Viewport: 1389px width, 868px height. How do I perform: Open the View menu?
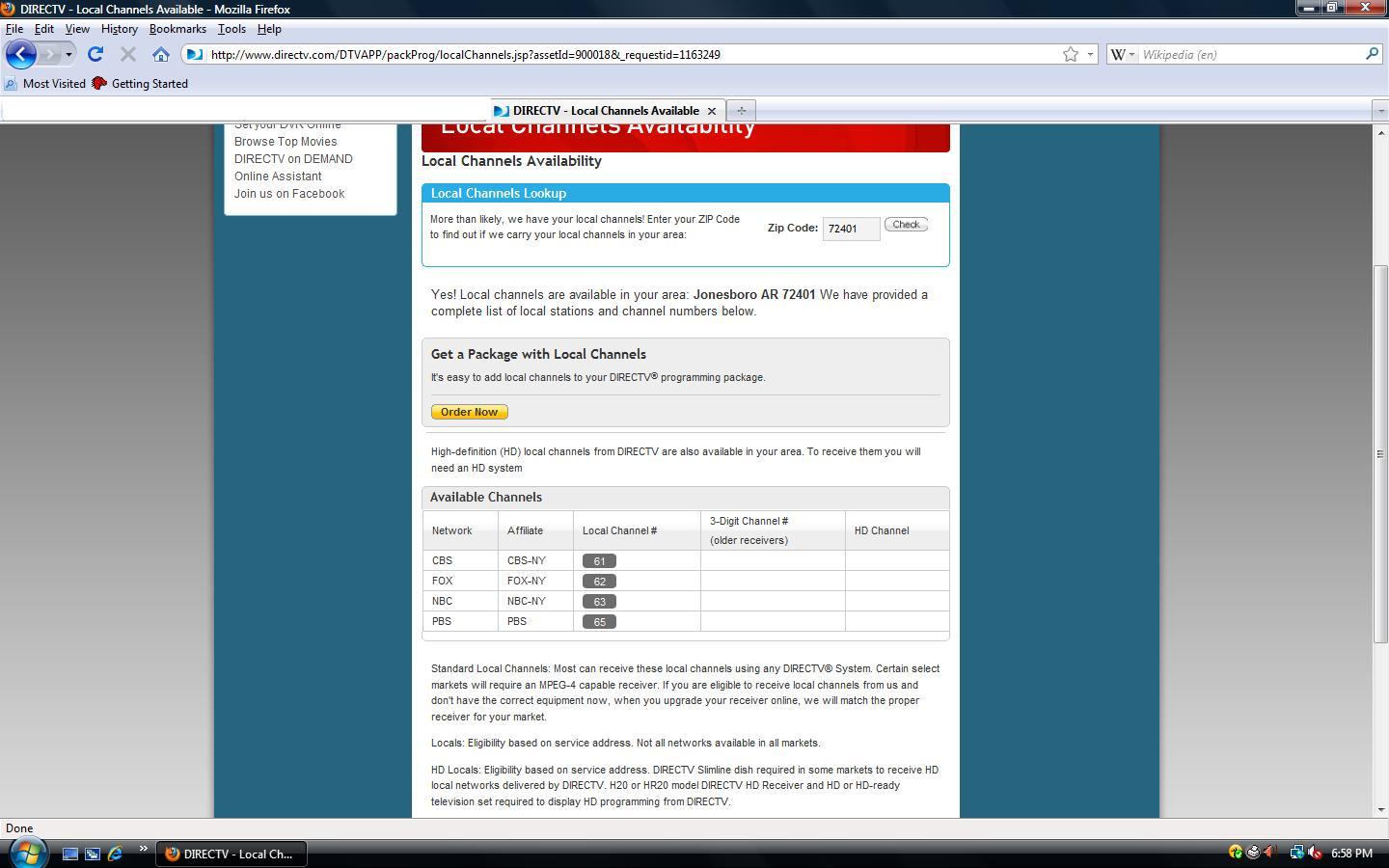77,29
